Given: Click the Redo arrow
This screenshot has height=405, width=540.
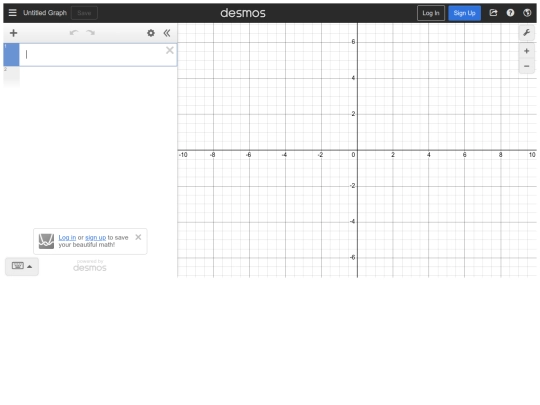Looking at the screenshot, I should (x=91, y=33).
